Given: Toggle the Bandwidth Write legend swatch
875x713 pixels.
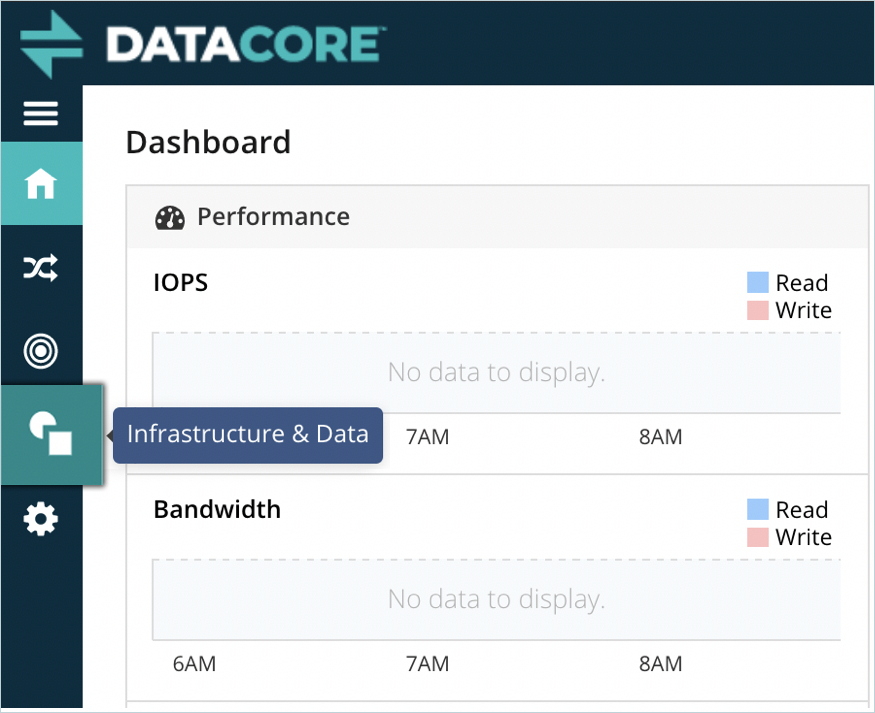Looking at the screenshot, I should click(757, 537).
